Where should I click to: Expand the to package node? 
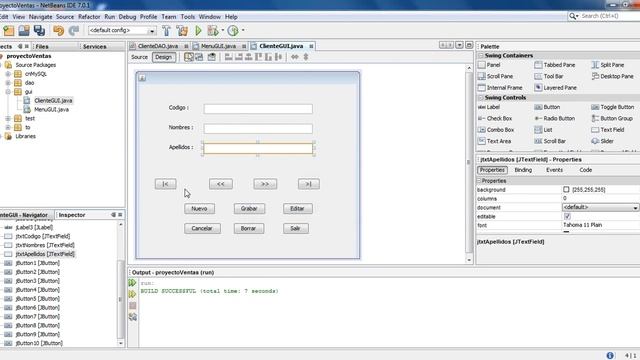click(x=8, y=127)
